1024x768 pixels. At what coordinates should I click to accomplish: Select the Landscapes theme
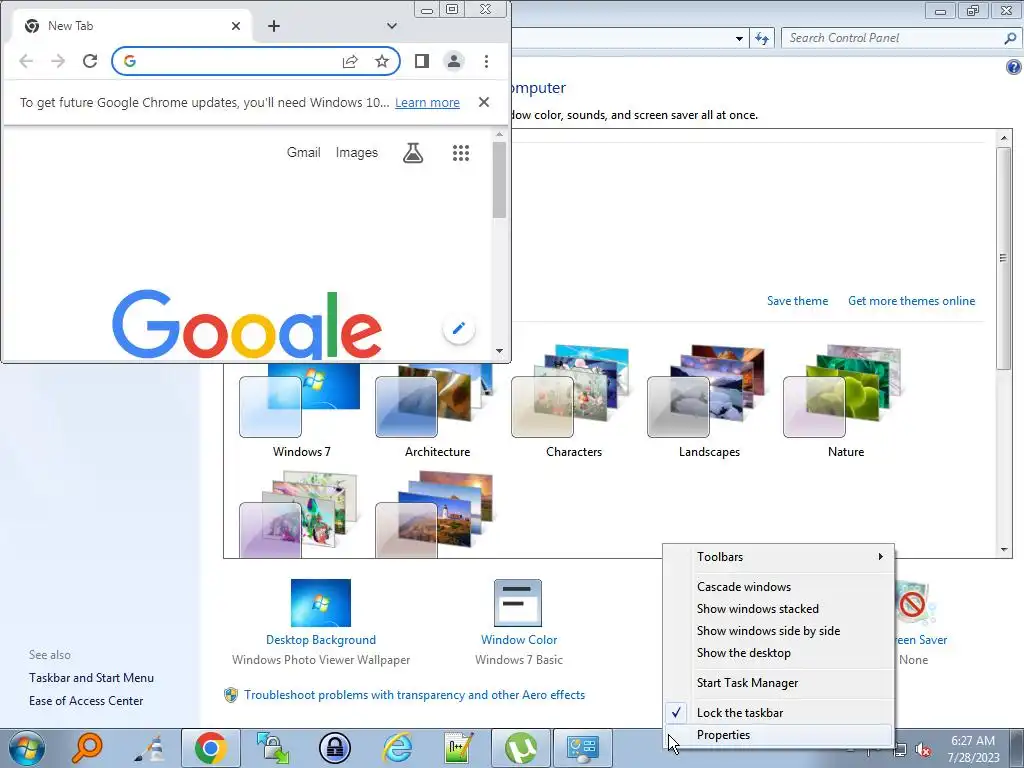tap(709, 402)
